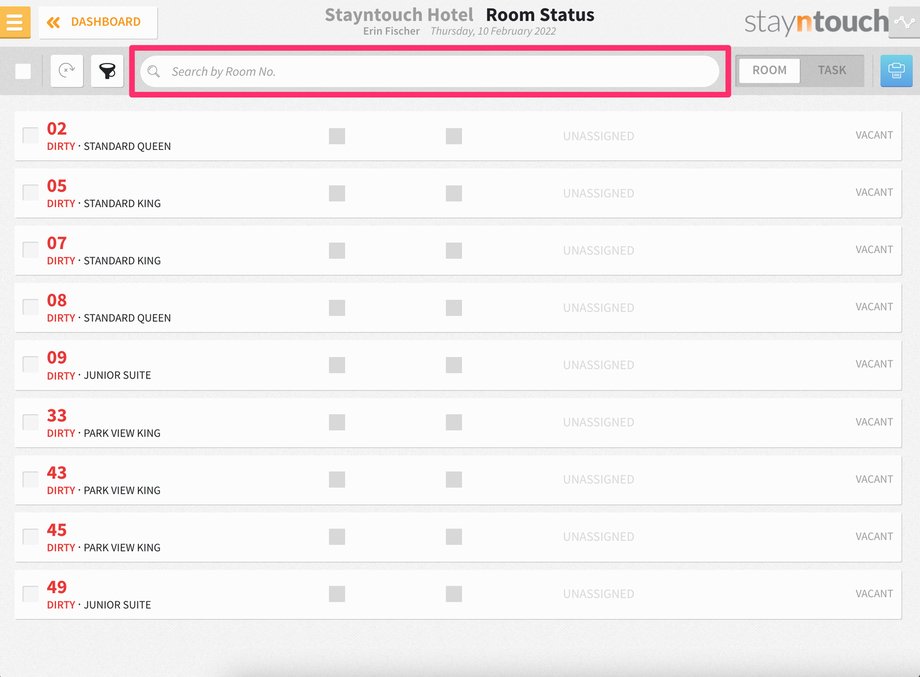Switch to the TASK view tab
920x677 pixels.
point(831,70)
